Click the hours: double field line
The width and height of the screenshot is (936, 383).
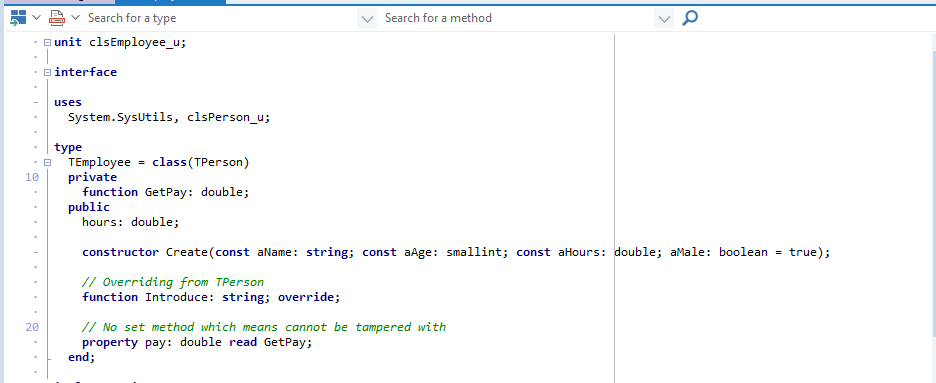131,222
